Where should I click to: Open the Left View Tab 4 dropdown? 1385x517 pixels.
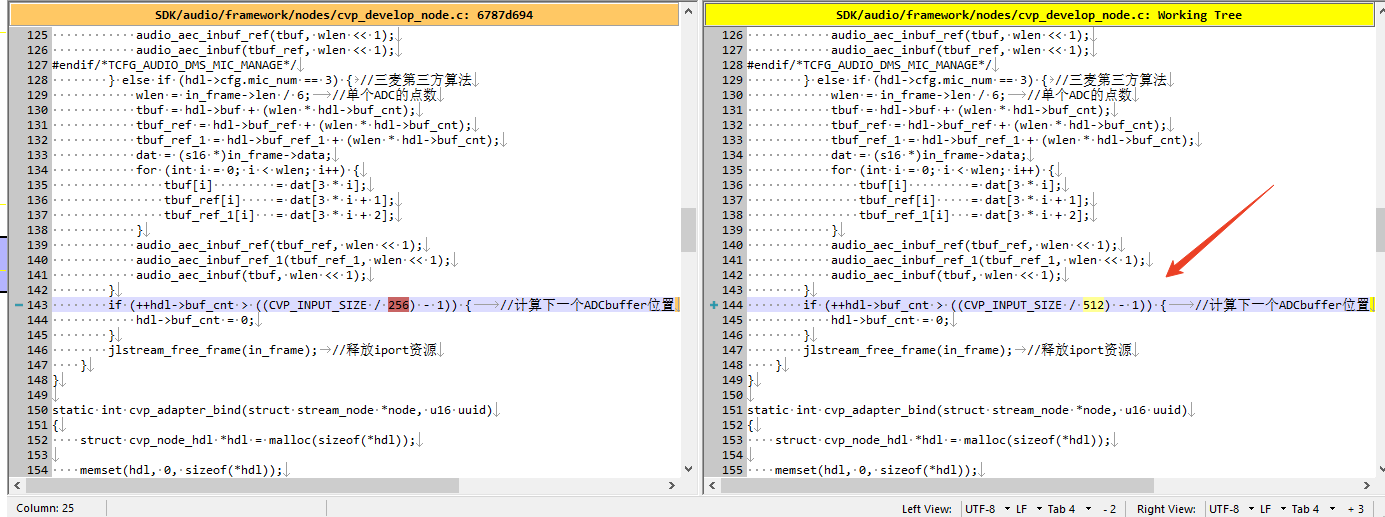click(1067, 509)
